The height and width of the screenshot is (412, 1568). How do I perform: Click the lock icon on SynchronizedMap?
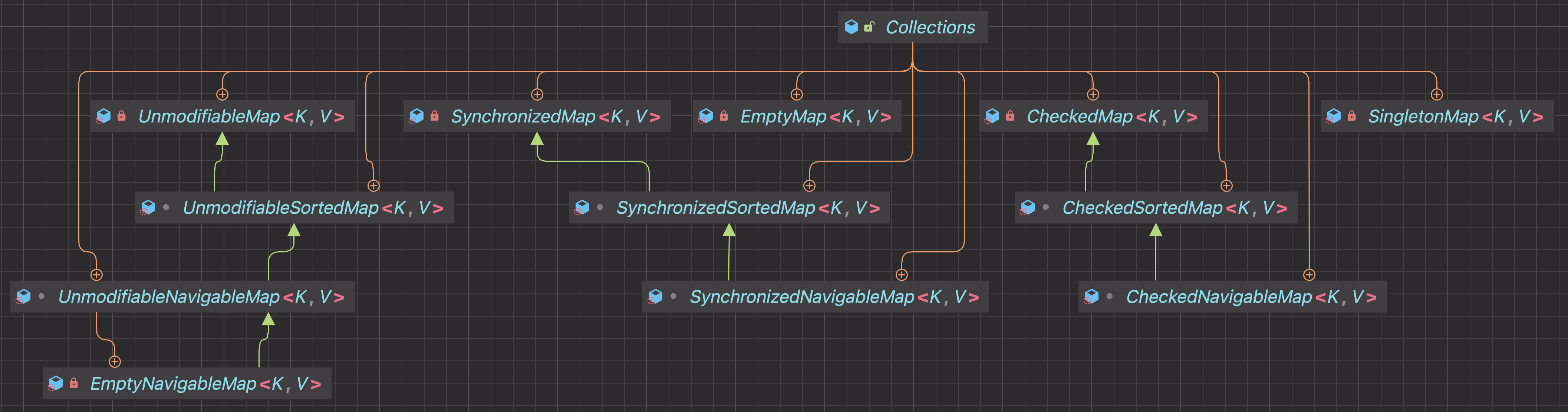434,116
